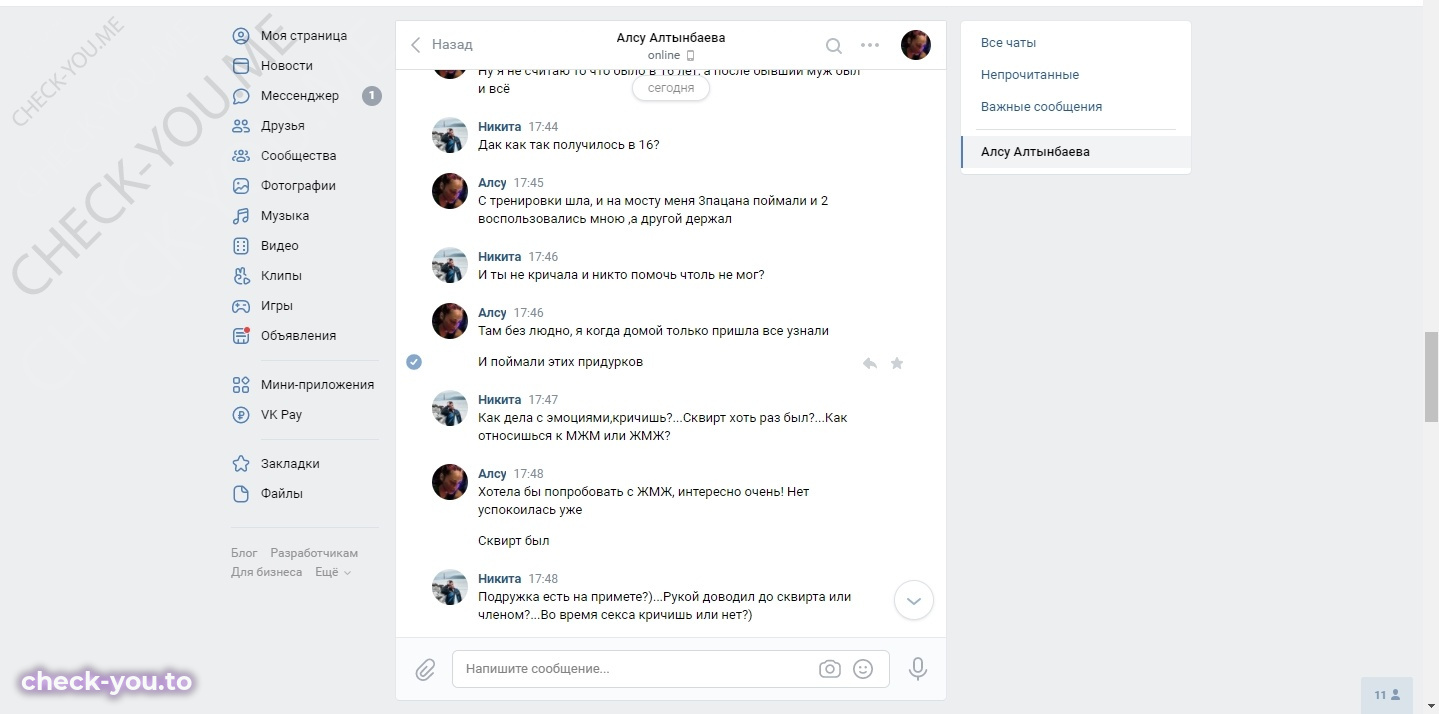
Task: Reply to the 'И поймали этих придурков' message
Action: [x=870, y=363]
